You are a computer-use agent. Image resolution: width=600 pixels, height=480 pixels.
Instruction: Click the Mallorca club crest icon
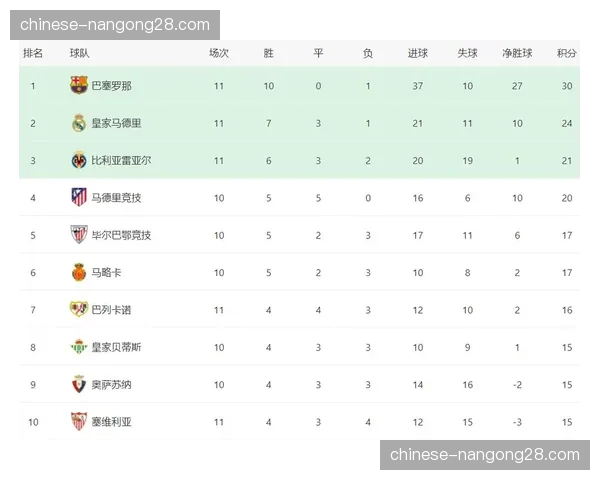(79, 272)
